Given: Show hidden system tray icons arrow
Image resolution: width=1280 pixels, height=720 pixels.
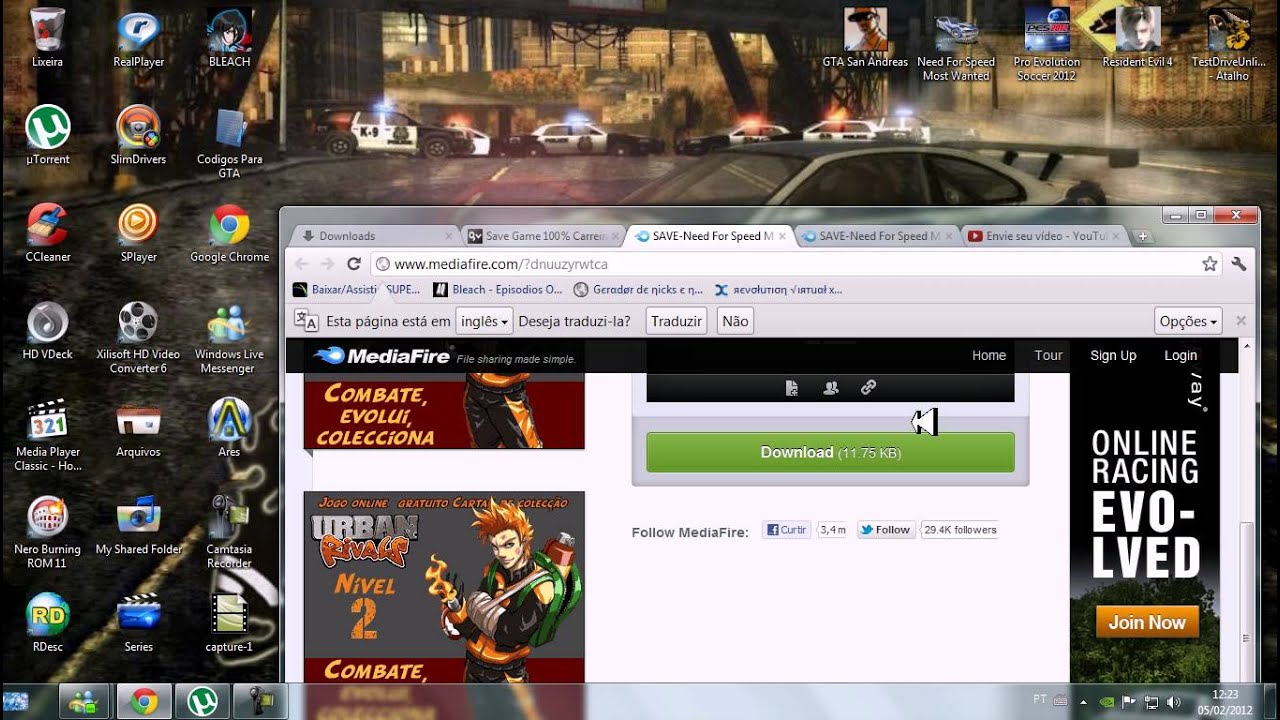Looking at the screenshot, I should point(1083,702).
